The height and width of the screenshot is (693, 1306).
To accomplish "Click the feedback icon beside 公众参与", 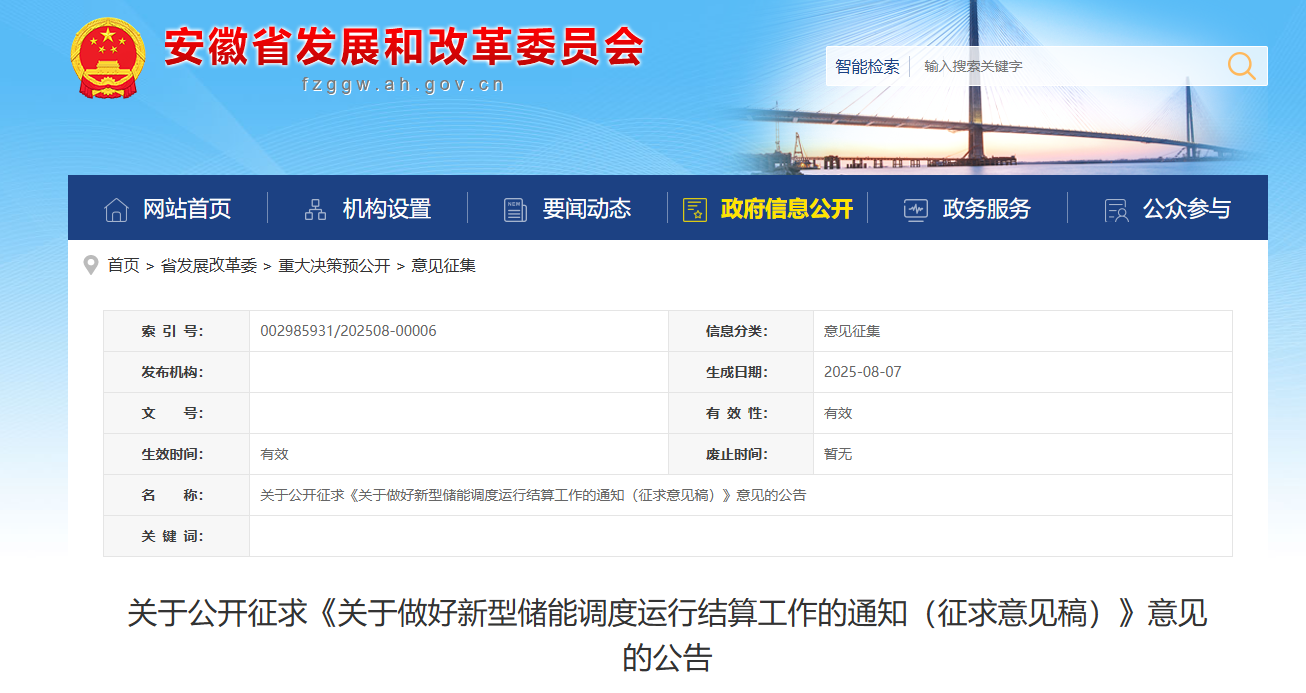I will point(1115,209).
